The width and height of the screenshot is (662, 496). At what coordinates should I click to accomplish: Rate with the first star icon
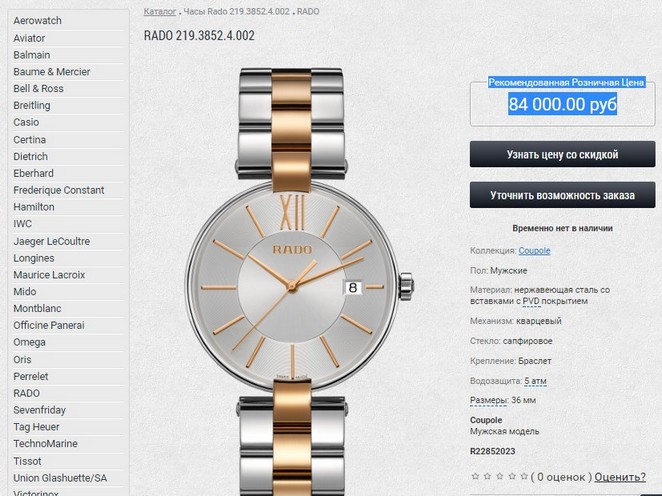coord(475,477)
